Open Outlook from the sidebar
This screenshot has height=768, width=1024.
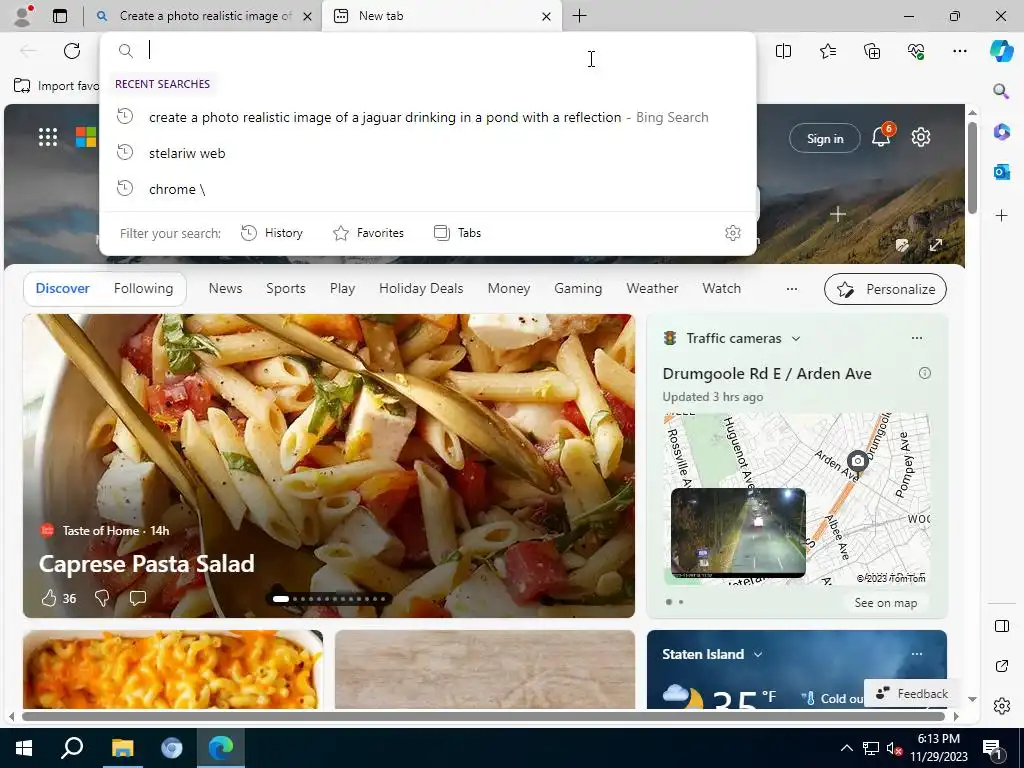tap(1001, 172)
